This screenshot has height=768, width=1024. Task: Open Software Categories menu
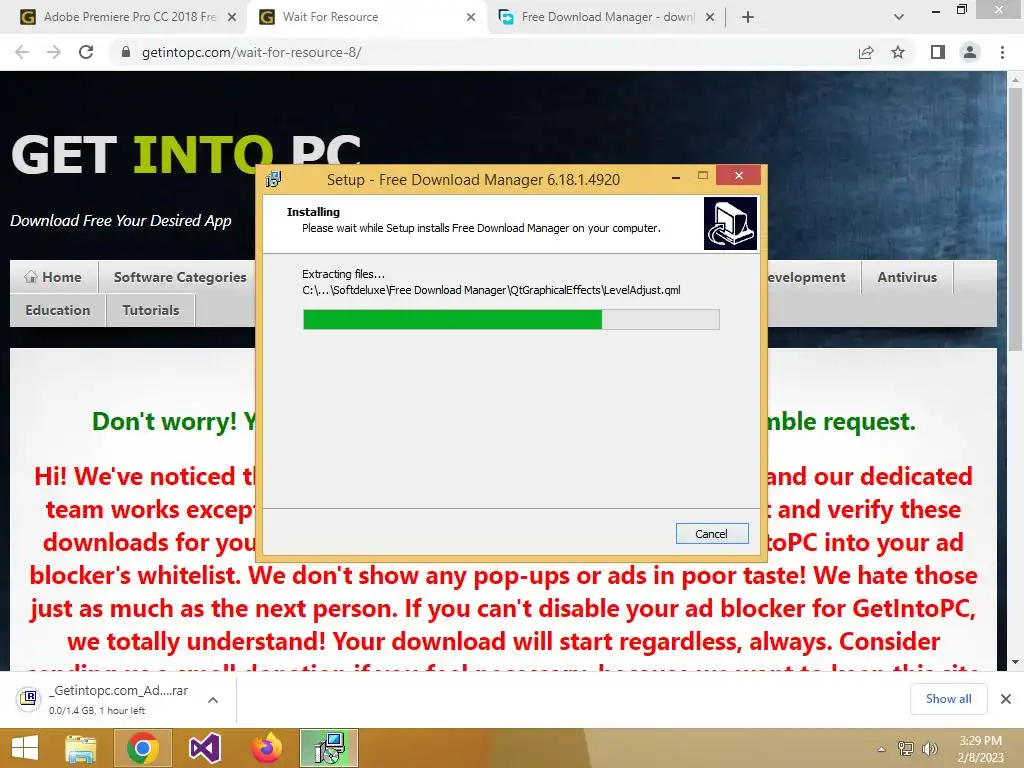180,277
